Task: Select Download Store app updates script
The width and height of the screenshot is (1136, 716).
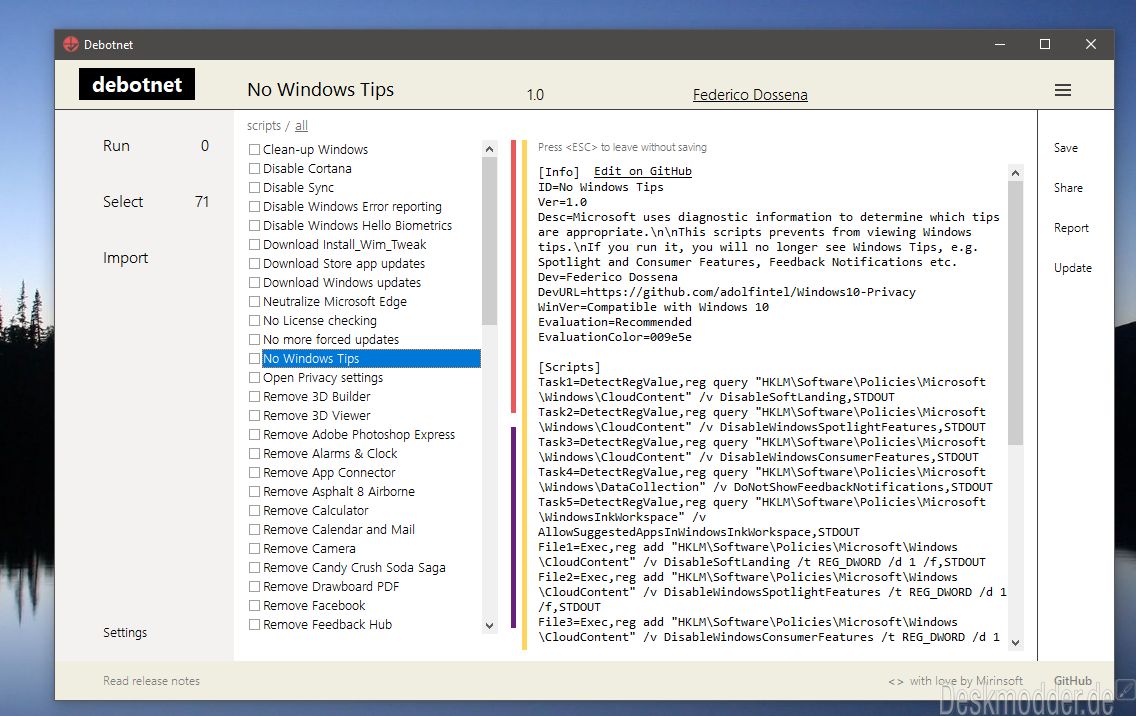Action: click(x=344, y=264)
